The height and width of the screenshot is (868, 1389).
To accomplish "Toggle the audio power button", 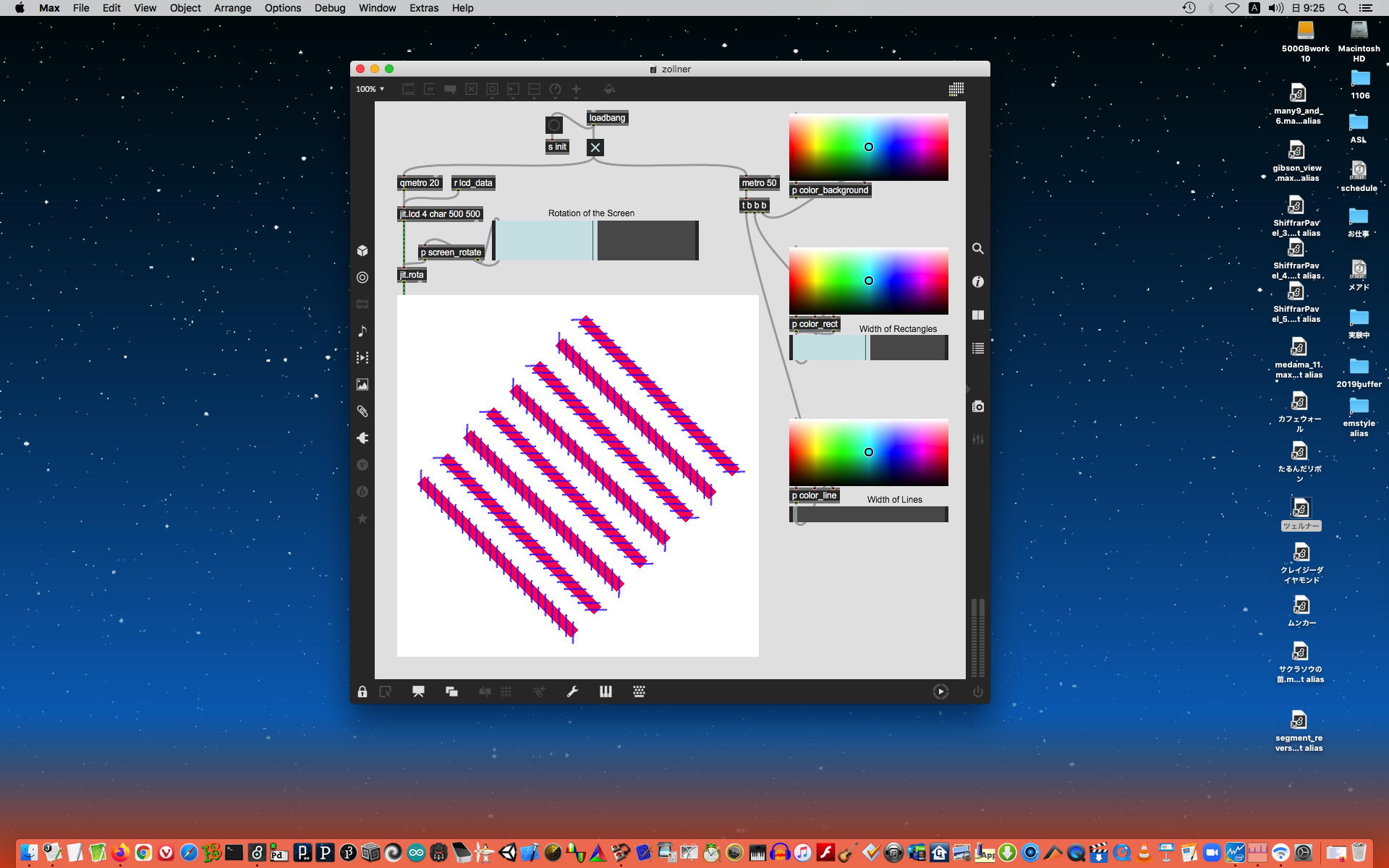I will (x=977, y=692).
